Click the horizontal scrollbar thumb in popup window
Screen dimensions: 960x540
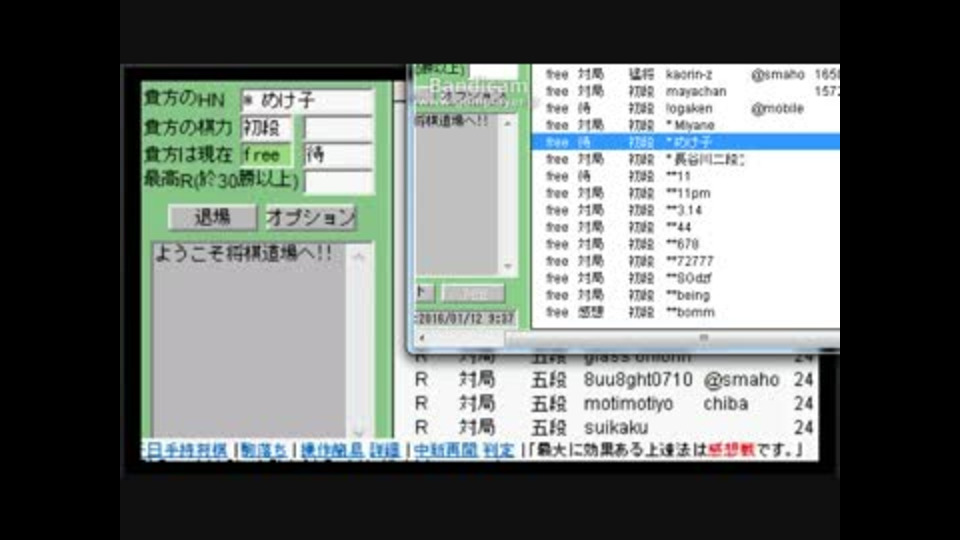673,338
